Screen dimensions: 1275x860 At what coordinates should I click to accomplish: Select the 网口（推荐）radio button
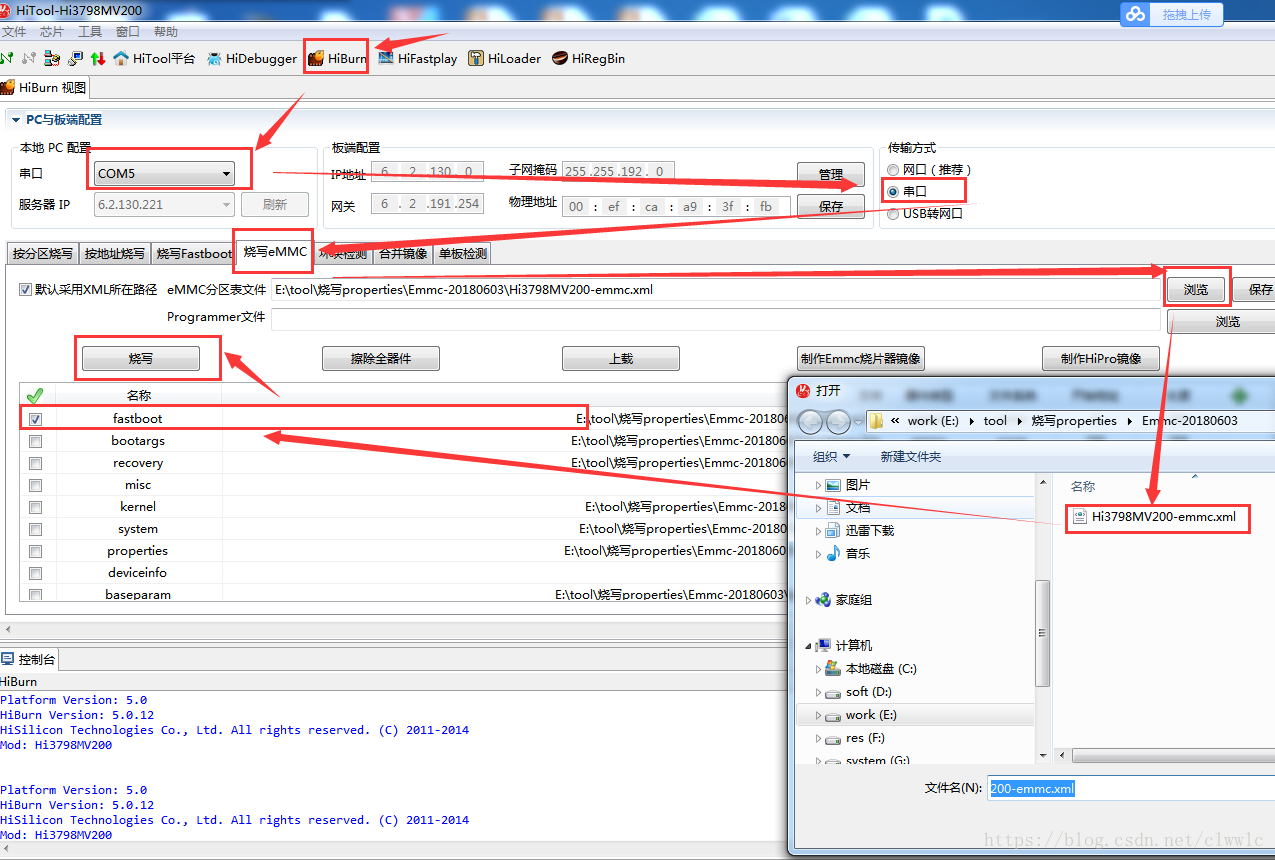(x=893, y=170)
